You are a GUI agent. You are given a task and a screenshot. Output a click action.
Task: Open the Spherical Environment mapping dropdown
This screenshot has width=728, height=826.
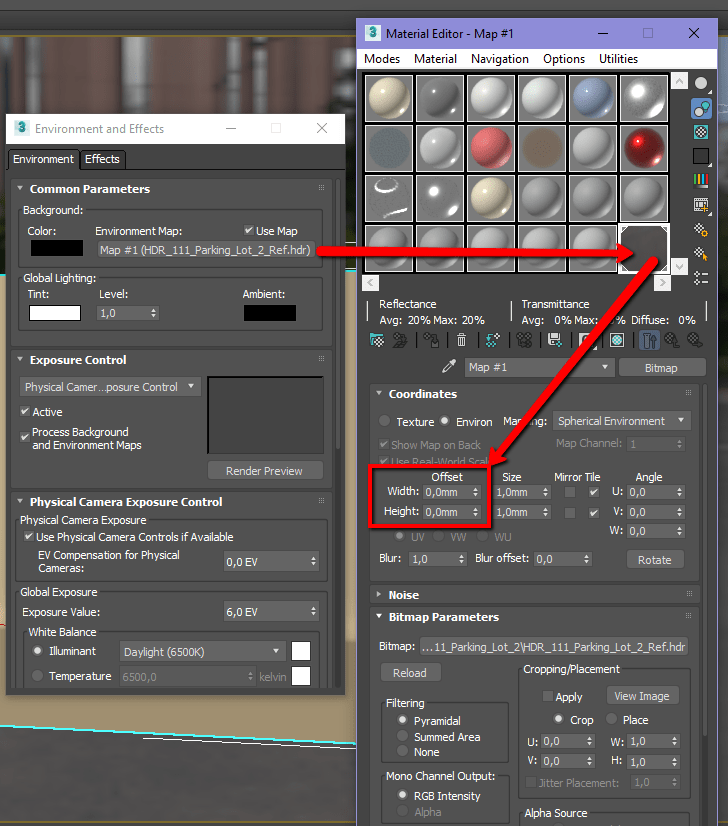[x=622, y=421]
